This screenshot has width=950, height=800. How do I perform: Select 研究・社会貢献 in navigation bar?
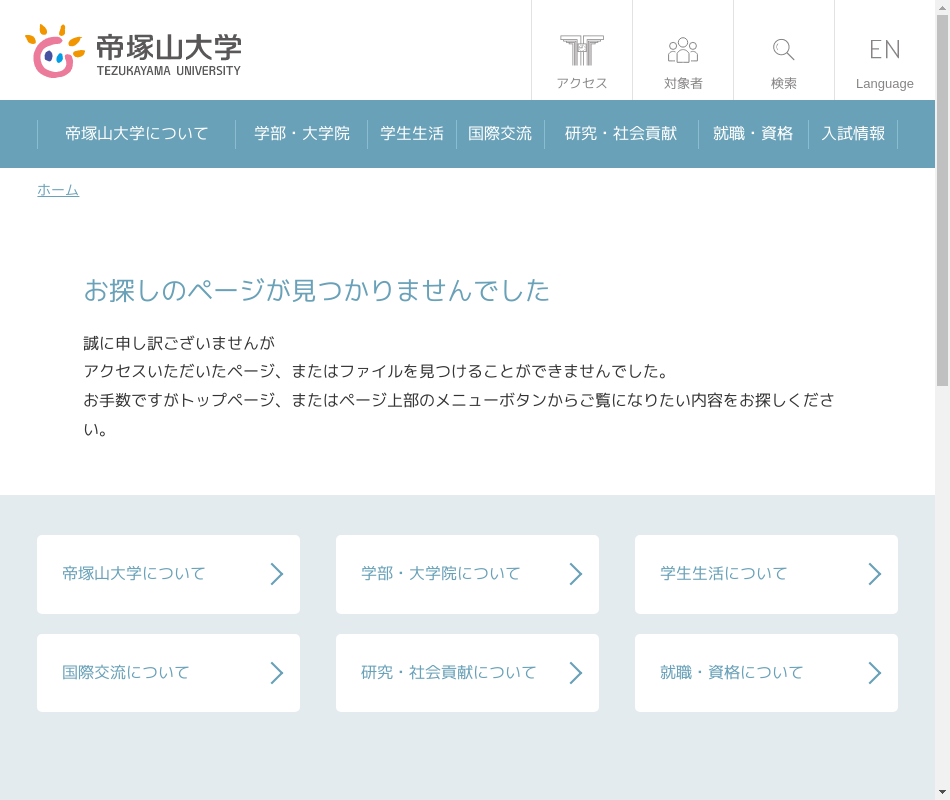pyautogui.click(x=621, y=134)
